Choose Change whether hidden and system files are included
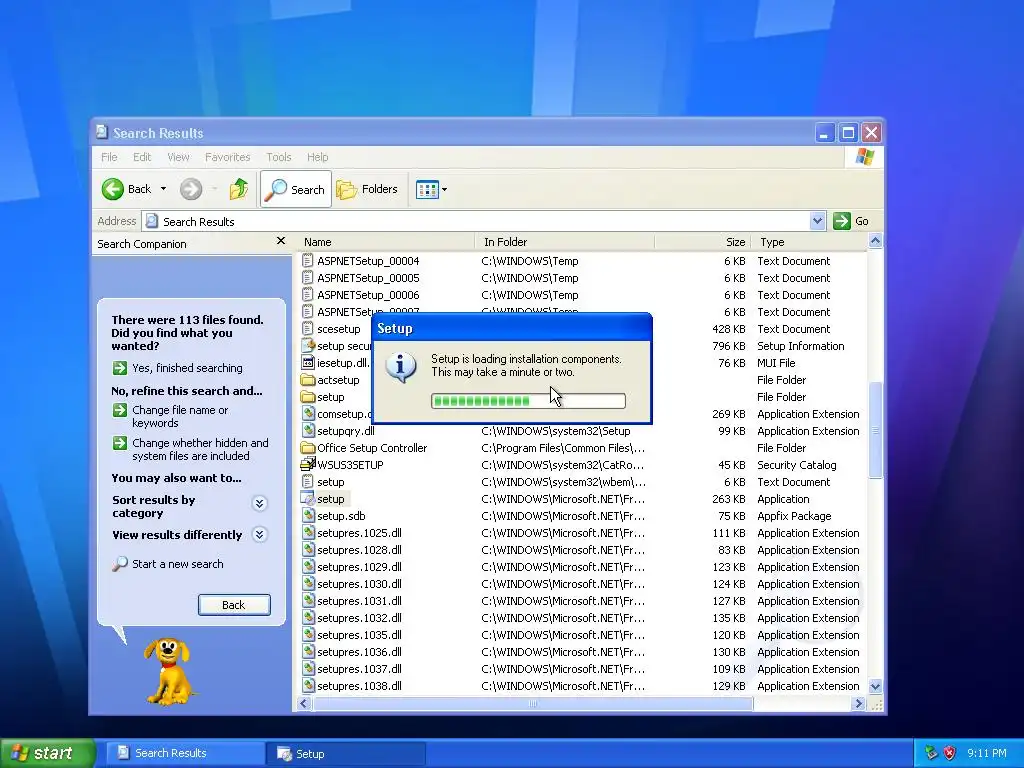Screen dimensions: 1024x768 [x=190, y=449]
